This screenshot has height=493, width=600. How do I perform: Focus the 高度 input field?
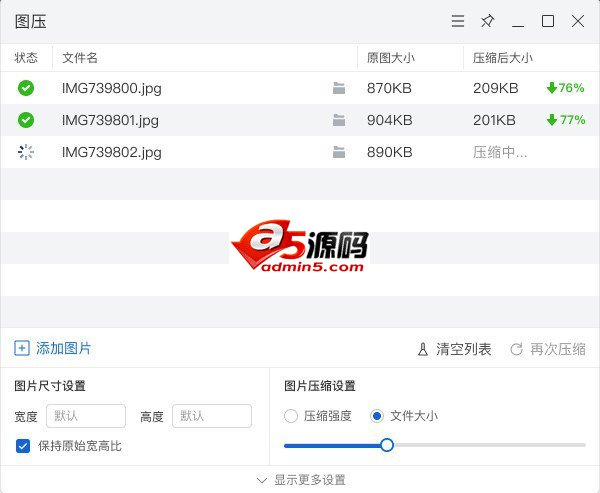212,416
